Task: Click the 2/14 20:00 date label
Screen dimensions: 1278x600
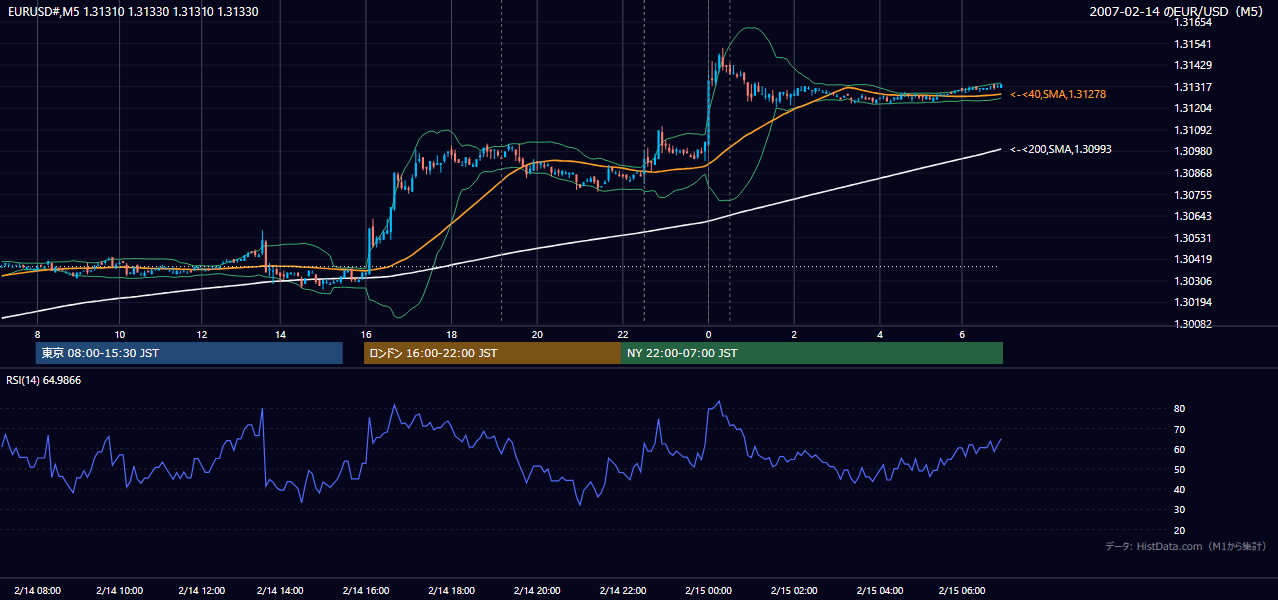Action: (536, 590)
